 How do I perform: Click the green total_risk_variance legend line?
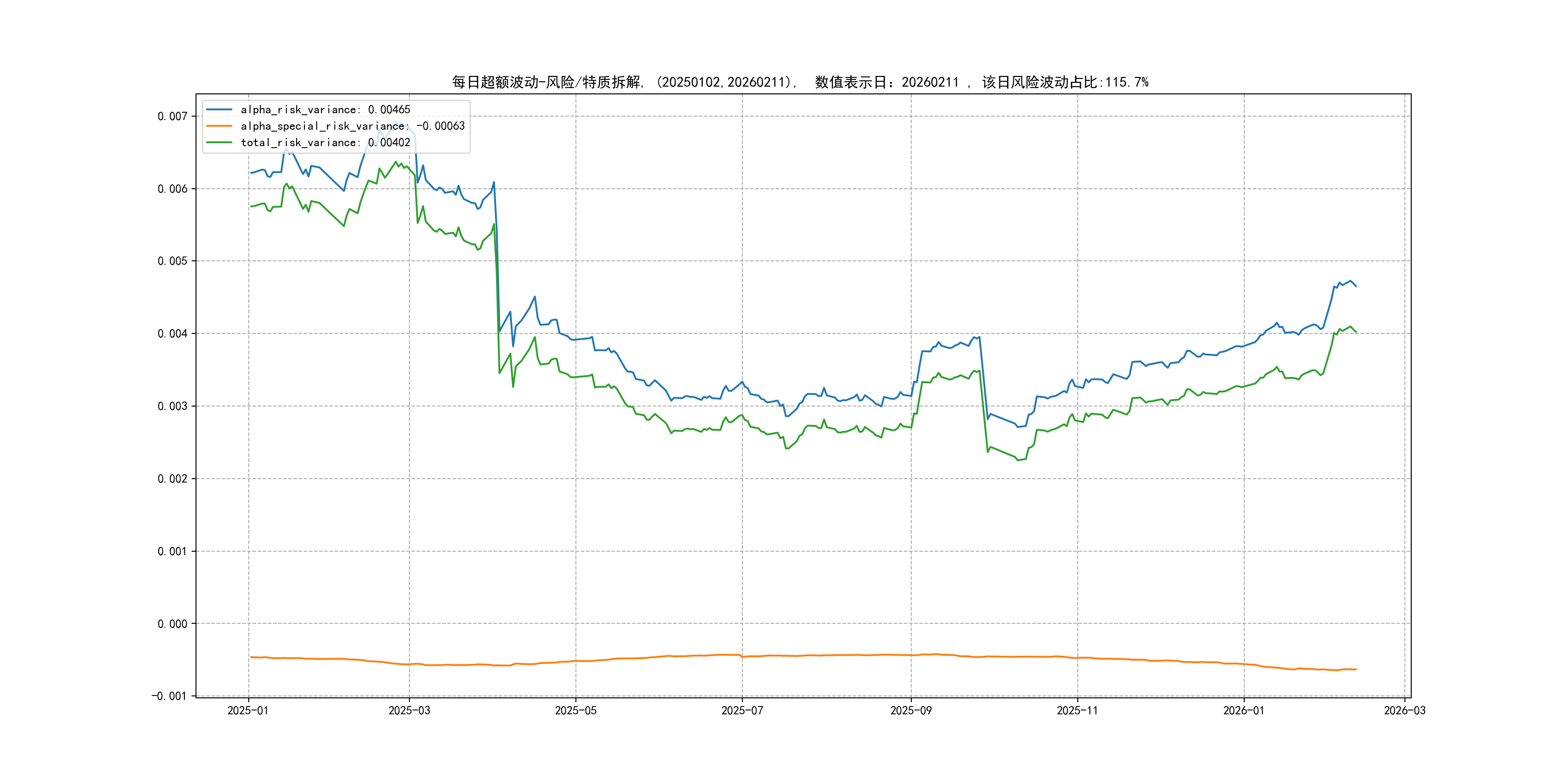point(219,142)
